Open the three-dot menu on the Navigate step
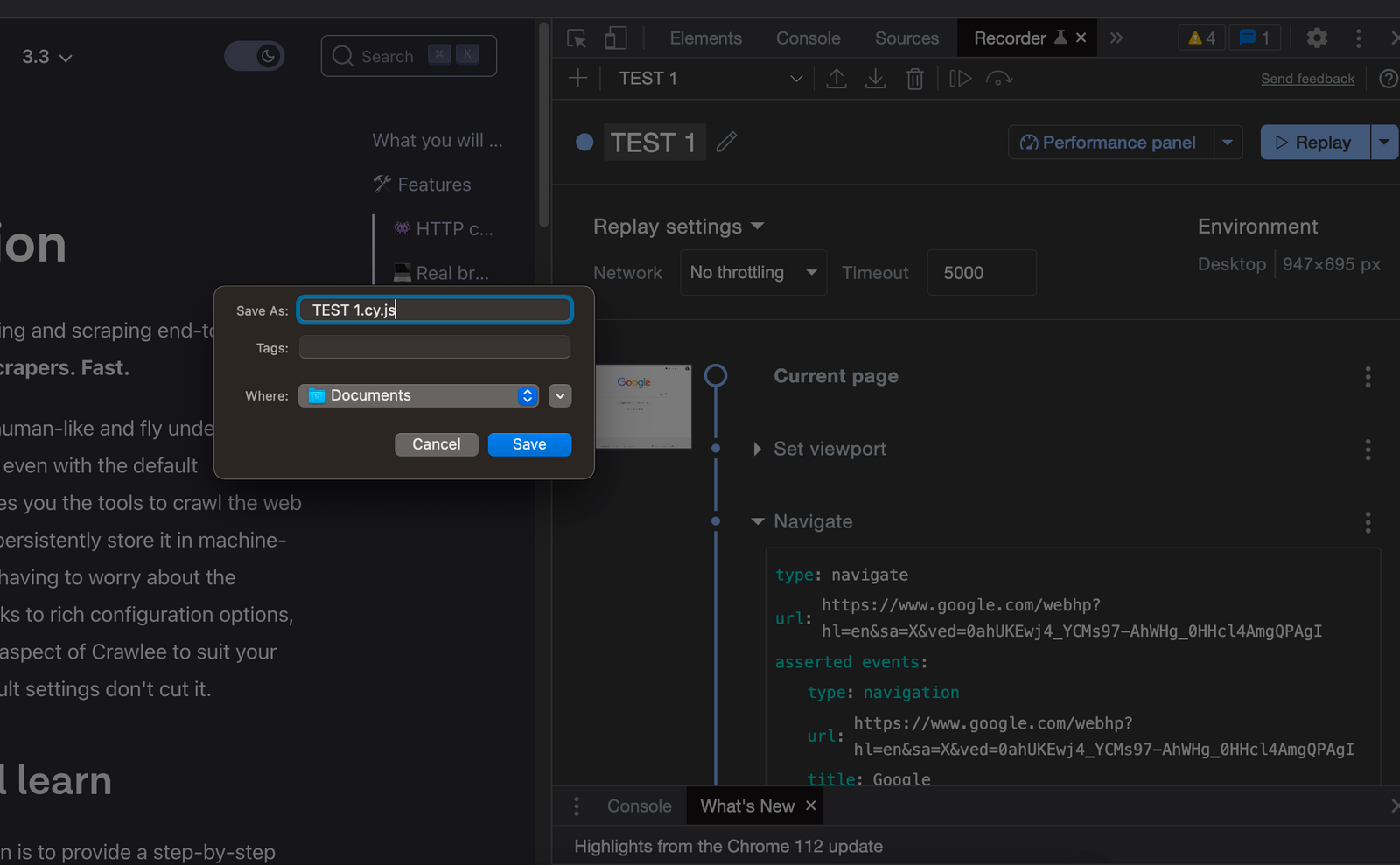Image resolution: width=1400 pixels, height=865 pixels. 1367,522
